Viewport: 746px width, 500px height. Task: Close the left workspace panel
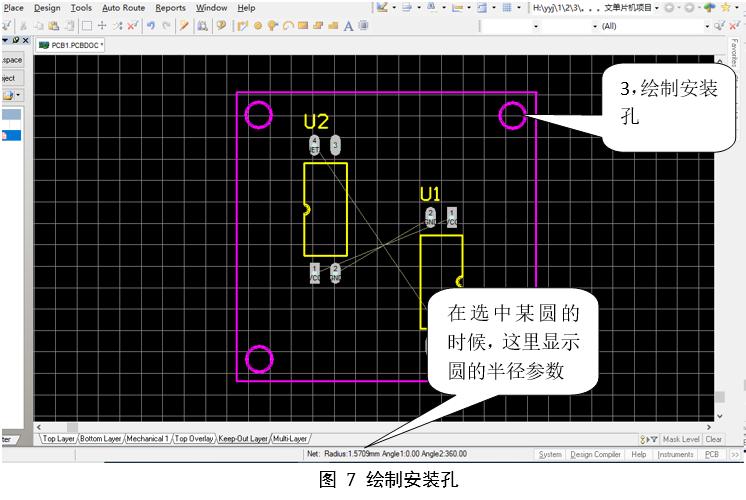pyautogui.click(x=26, y=40)
